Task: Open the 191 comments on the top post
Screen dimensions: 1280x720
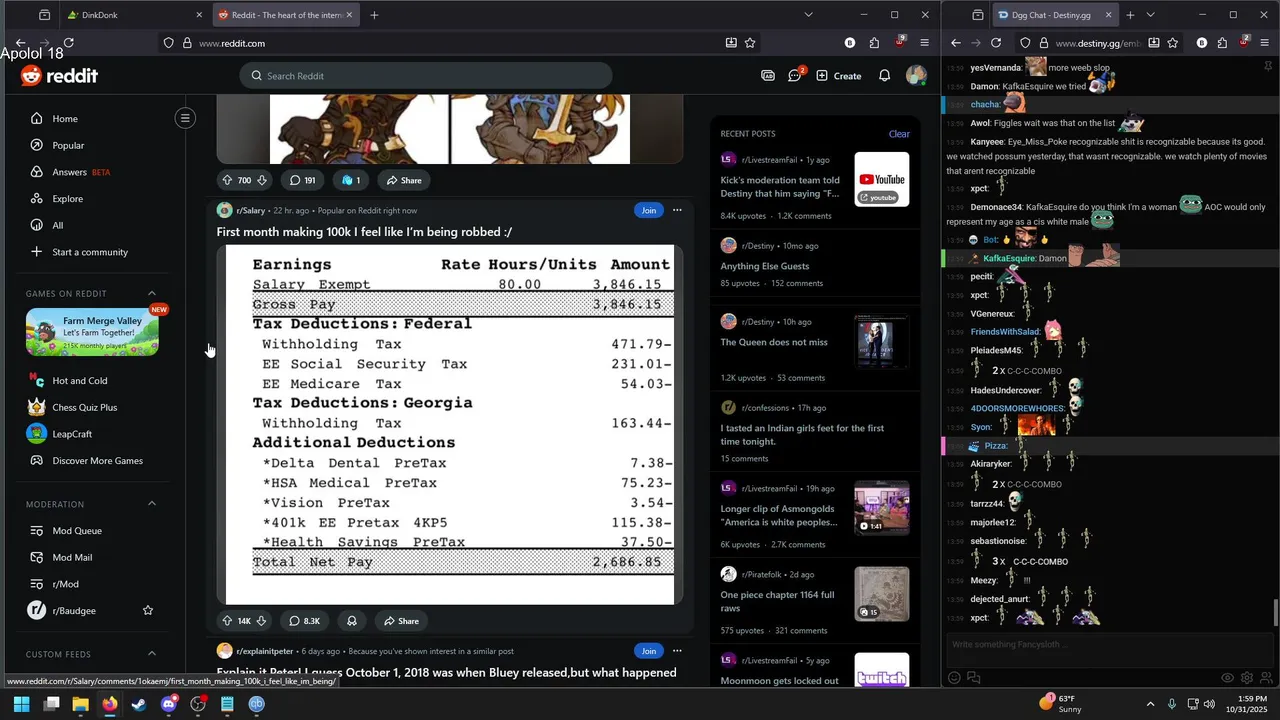Action: pos(302,180)
